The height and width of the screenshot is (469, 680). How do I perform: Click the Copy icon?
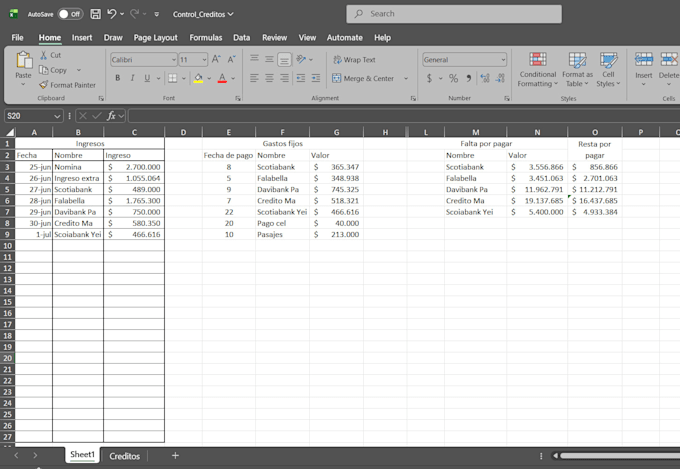pyautogui.click(x=43, y=70)
